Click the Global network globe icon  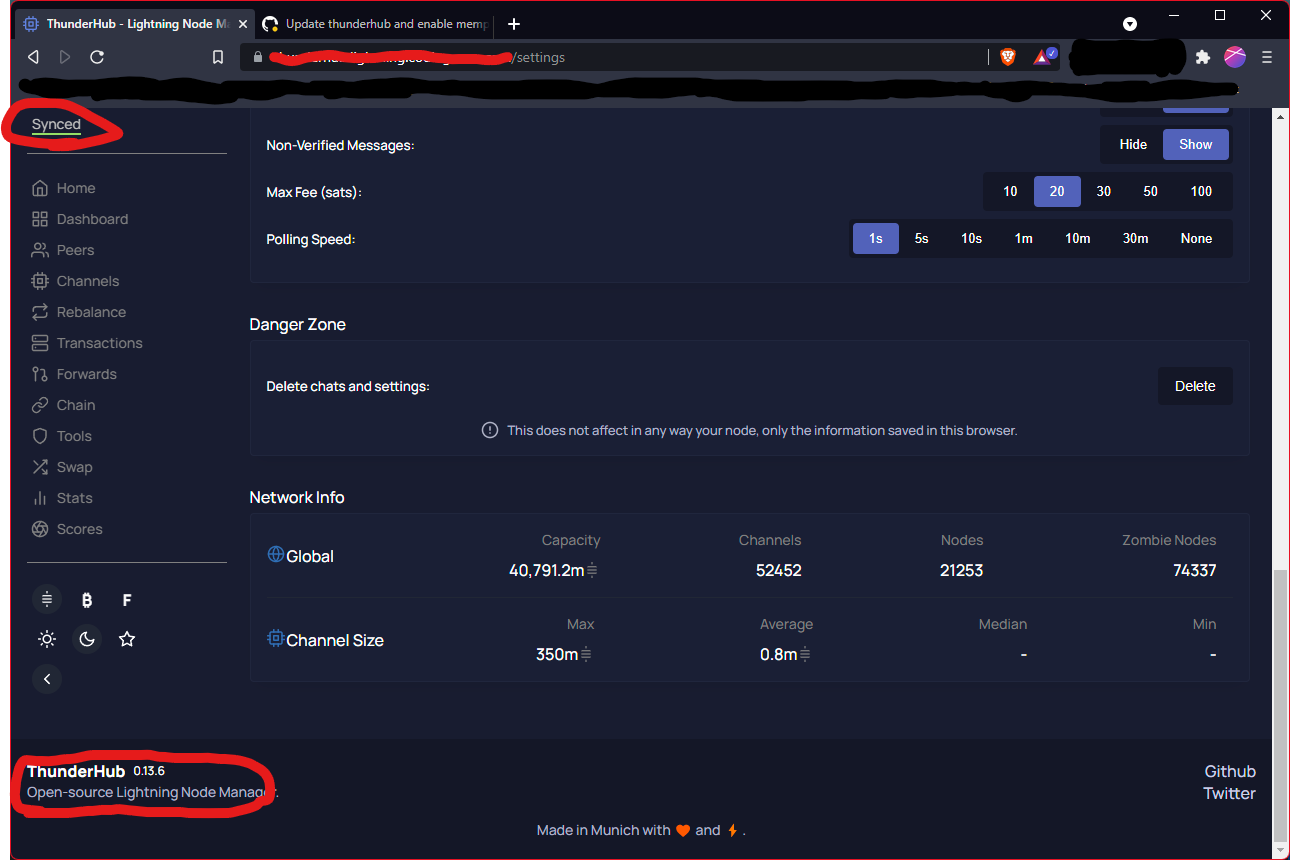pos(276,554)
